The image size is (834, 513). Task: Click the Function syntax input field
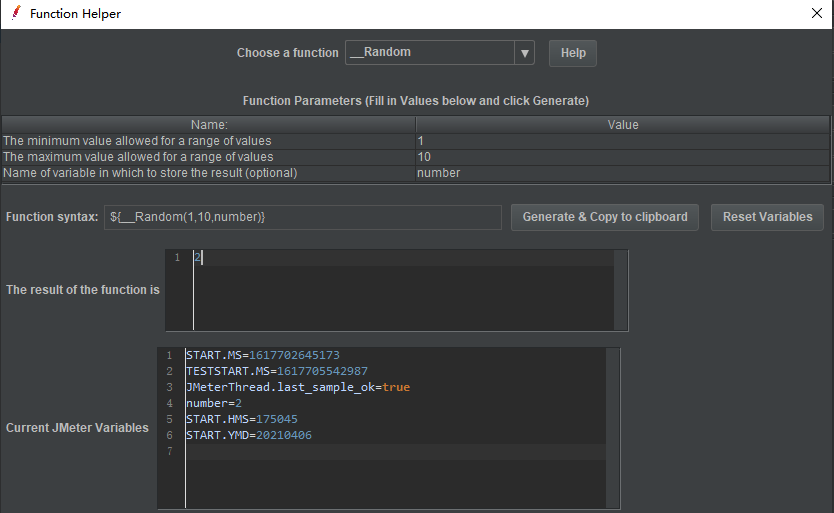(303, 217)
